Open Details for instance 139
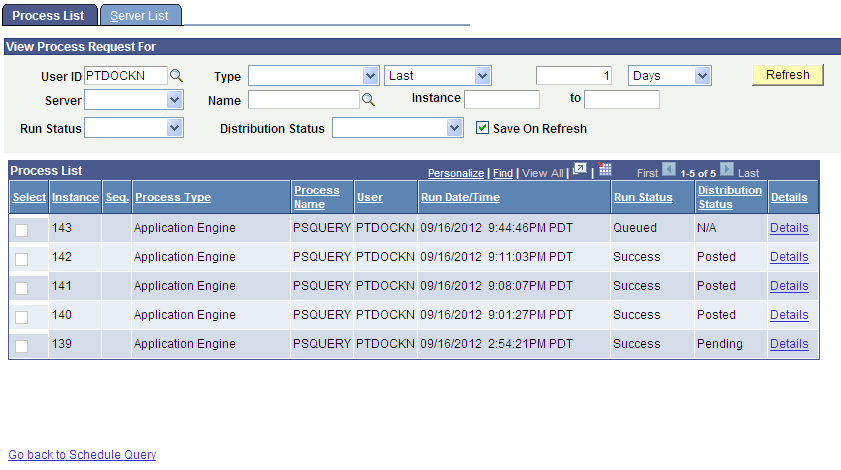The image size is (841, 470). pos(789,344)
